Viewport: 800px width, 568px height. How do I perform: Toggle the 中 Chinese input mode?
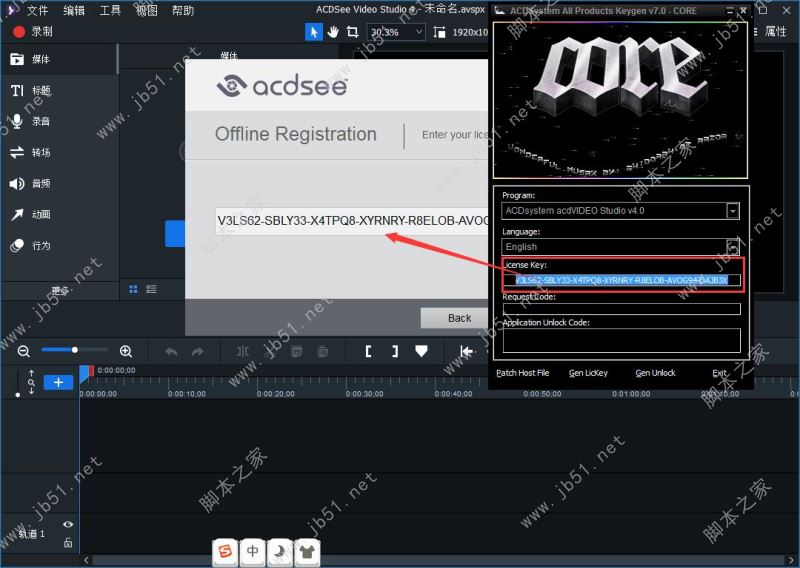tap(253, 552)
